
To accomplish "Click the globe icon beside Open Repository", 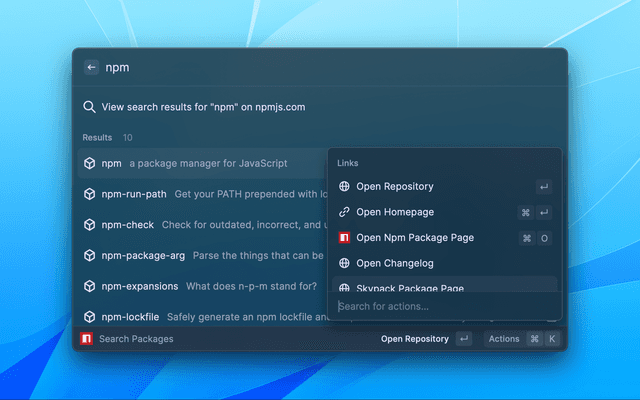I will tap(344, 186).
